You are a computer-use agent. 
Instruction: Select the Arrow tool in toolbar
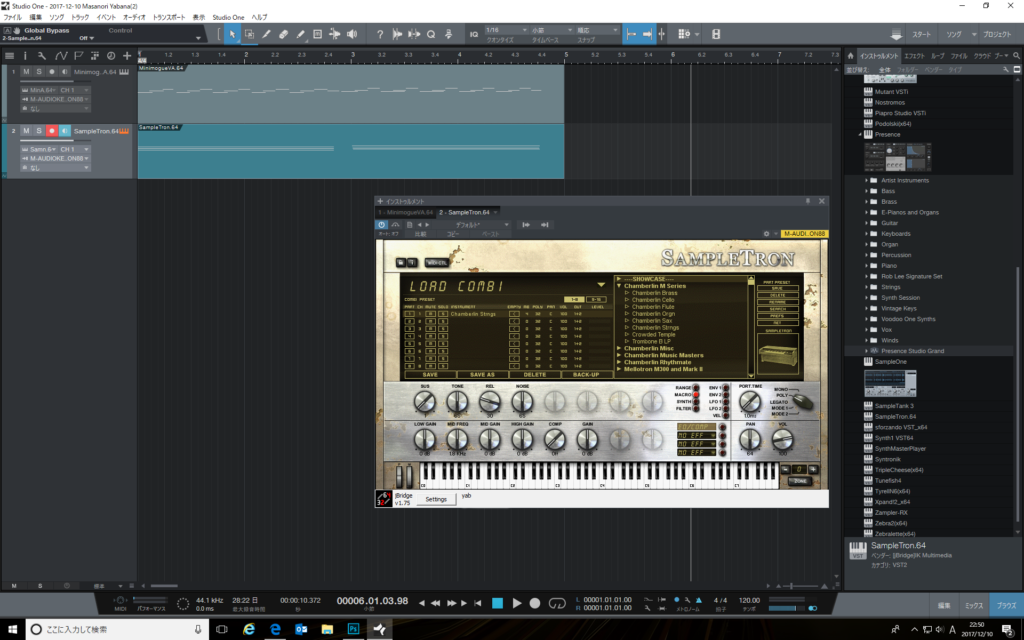(232, 34)
